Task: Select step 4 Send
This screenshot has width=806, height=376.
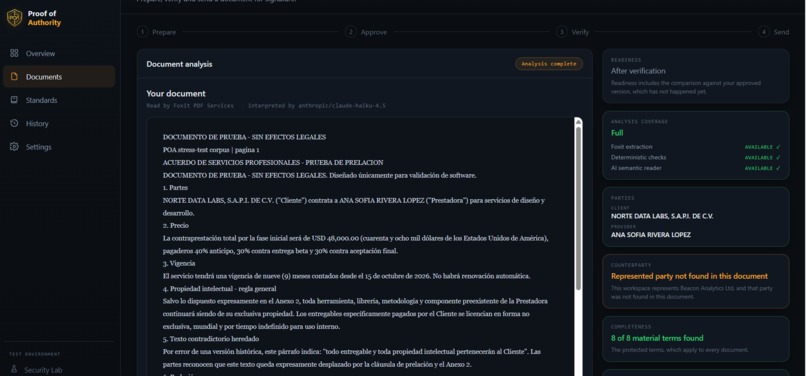Action: click(774, 32)
